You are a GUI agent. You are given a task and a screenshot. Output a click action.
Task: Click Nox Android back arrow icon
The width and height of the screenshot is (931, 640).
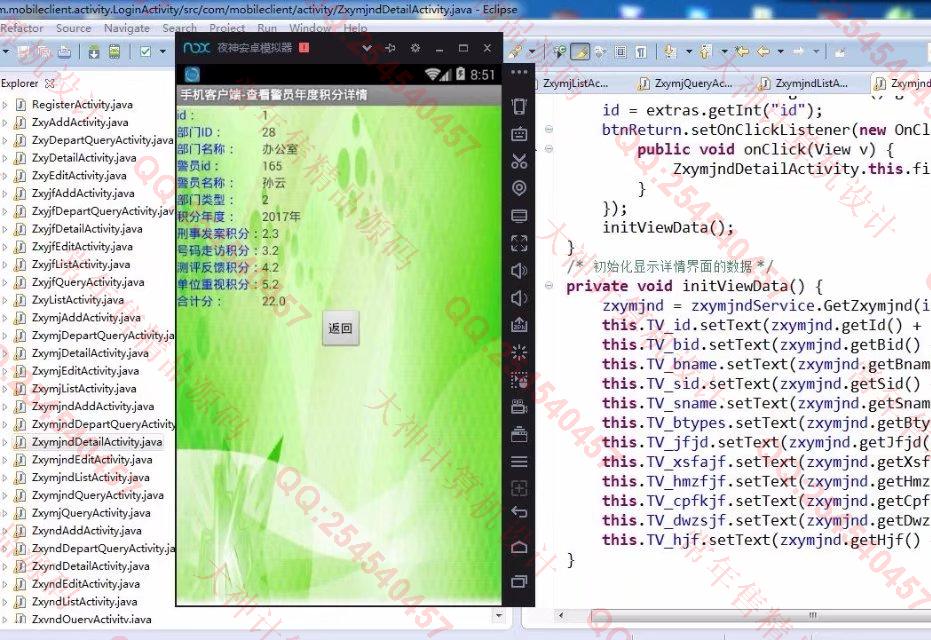pyautogui.click(x=519, y=512)
